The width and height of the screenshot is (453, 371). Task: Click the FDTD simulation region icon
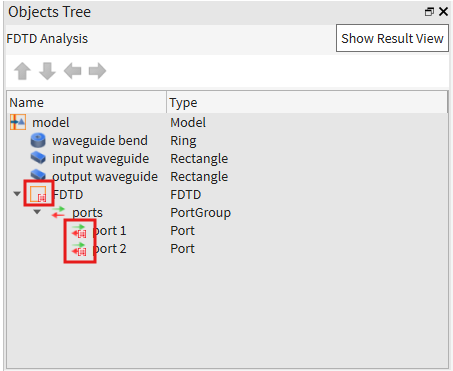click(x=38, y=194)
